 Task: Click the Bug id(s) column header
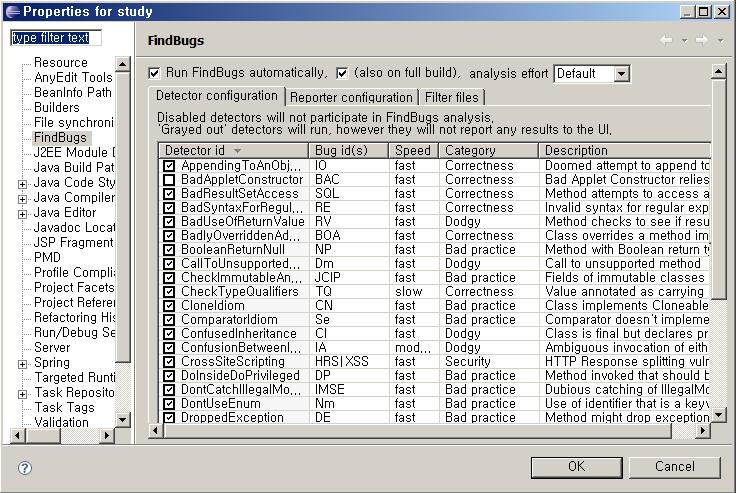tap(349, 150)
